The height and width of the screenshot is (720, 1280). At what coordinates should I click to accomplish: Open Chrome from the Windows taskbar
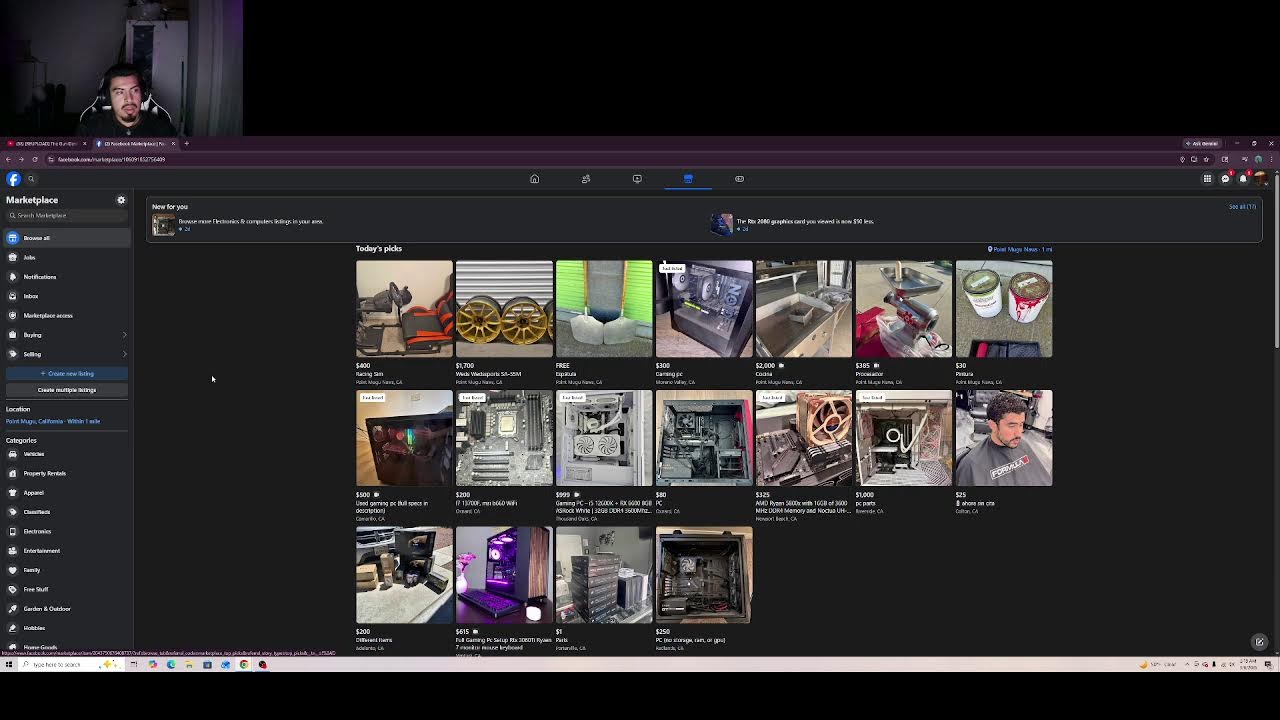[x=244, y=664]
